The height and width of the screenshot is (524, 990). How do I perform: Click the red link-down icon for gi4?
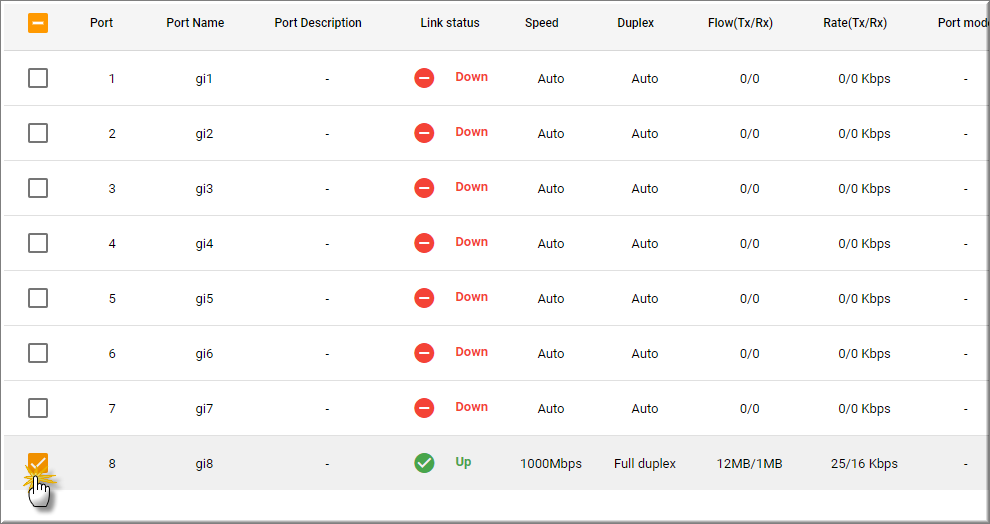click(x=424, y=243)
